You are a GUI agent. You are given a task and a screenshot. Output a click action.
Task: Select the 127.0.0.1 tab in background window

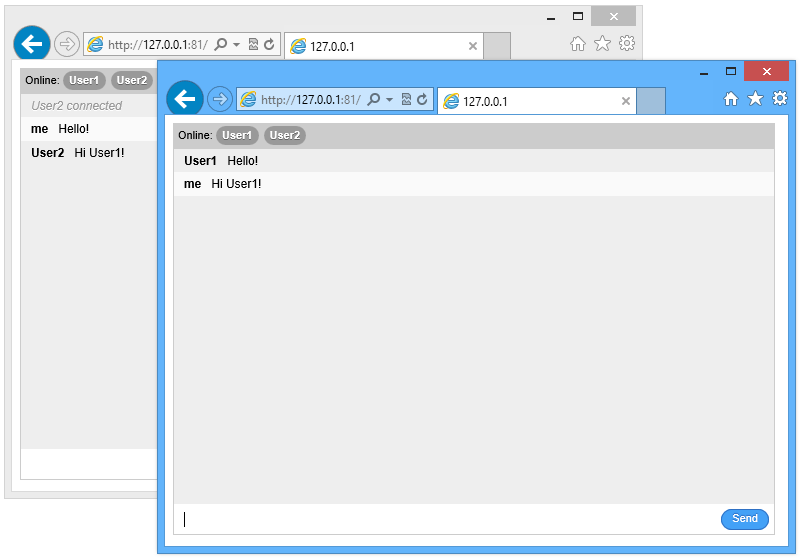[x=383, y=46]
